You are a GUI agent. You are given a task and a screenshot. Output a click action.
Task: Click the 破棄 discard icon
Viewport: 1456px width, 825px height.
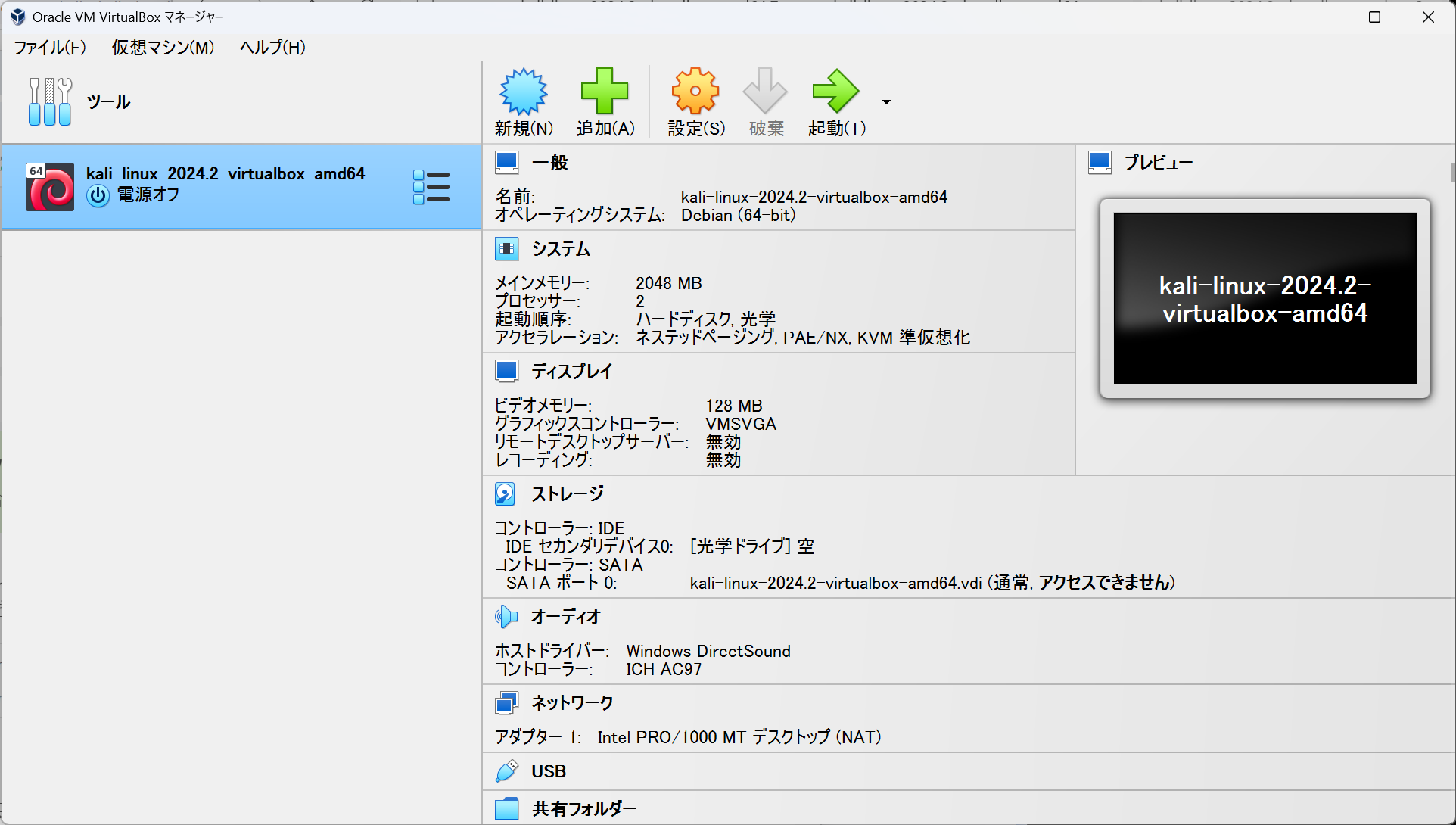[x=764, y=91]
